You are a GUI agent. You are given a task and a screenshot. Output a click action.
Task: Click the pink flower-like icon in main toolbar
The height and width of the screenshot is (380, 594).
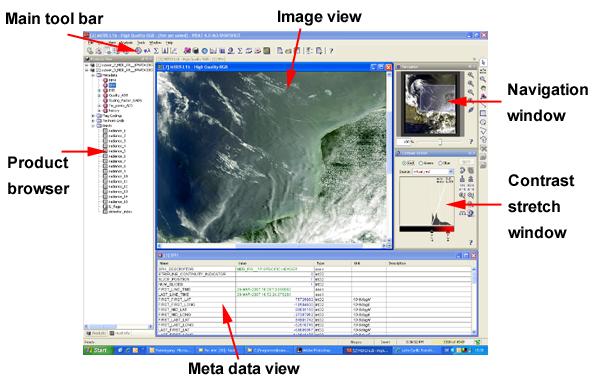tap(187, 50)
